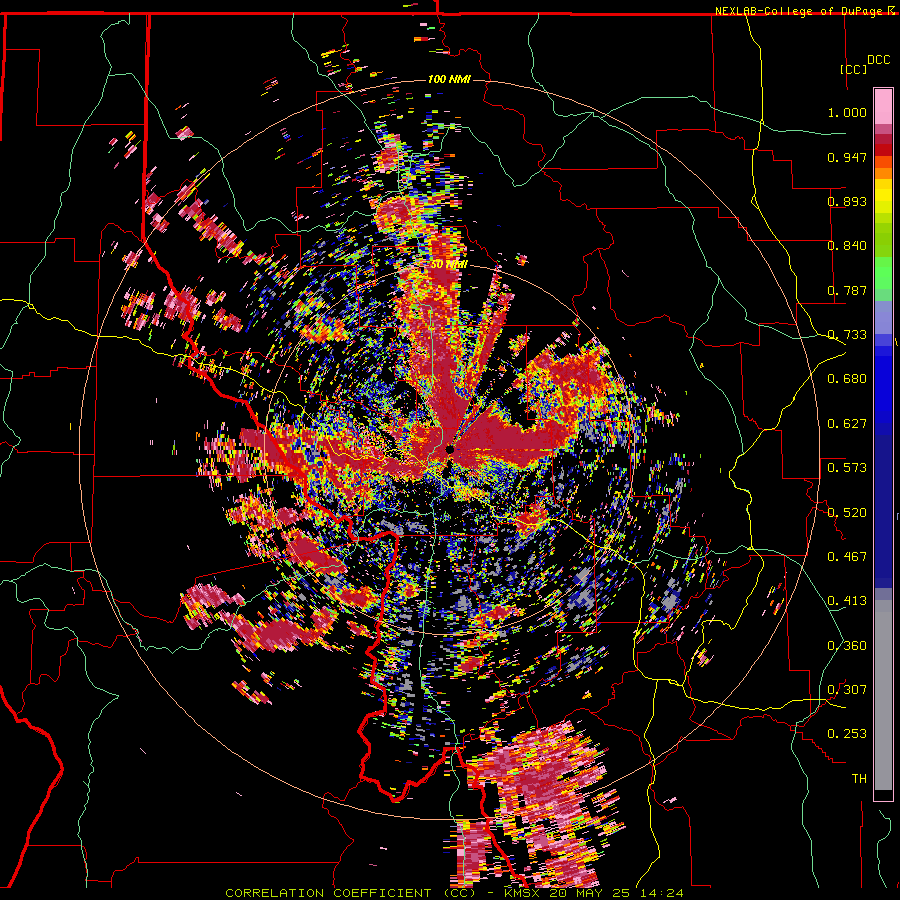Click the 1.000 legend value

pyautogui.click(x=847, y=112)
